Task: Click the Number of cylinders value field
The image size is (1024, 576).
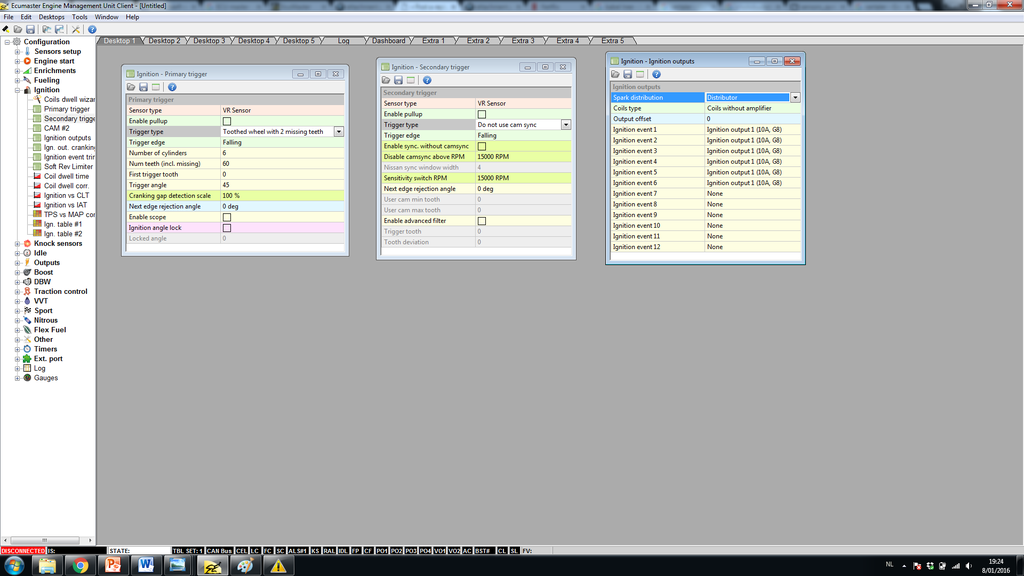Action: click(282, 153)
